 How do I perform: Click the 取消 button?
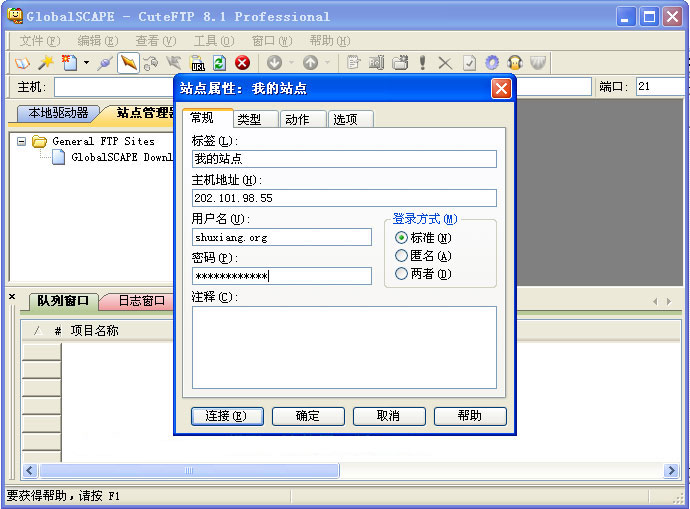click(x=389, y=416)
